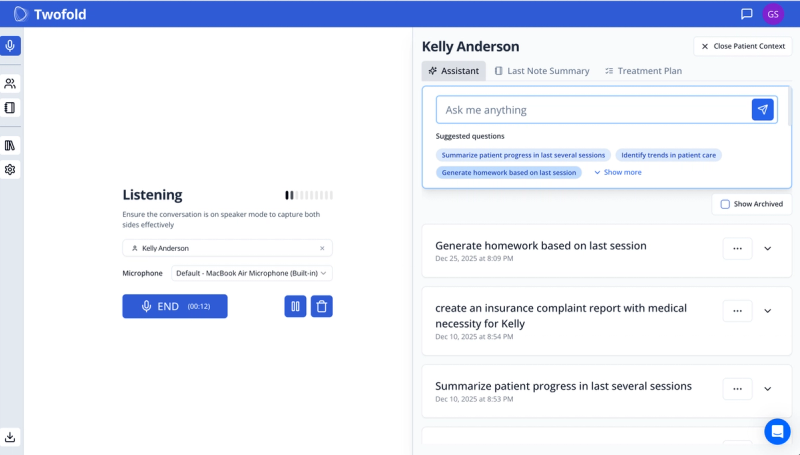Send the assistant question with paper plane

tap(763, 110)
